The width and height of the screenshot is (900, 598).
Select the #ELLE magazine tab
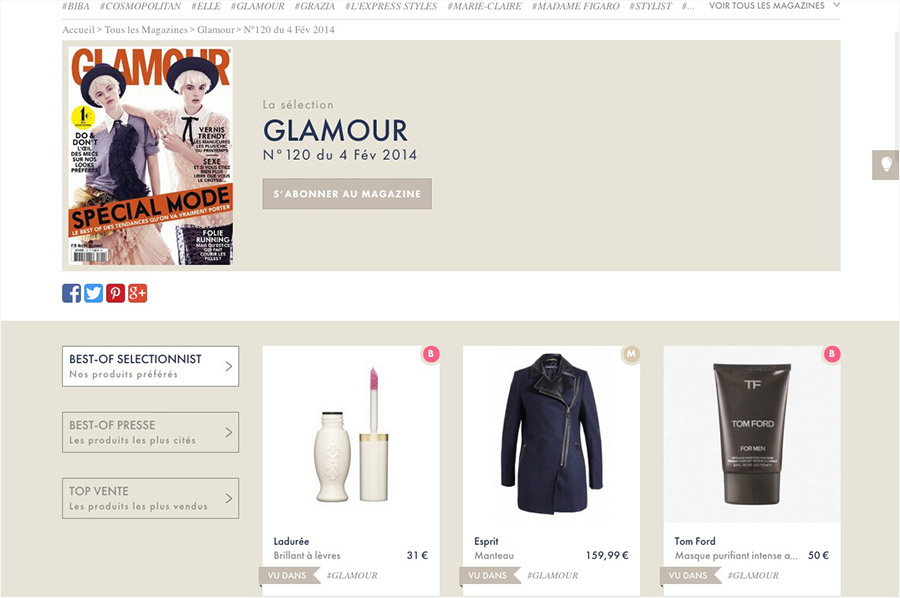pyautogui.click(x=205, y=6)
